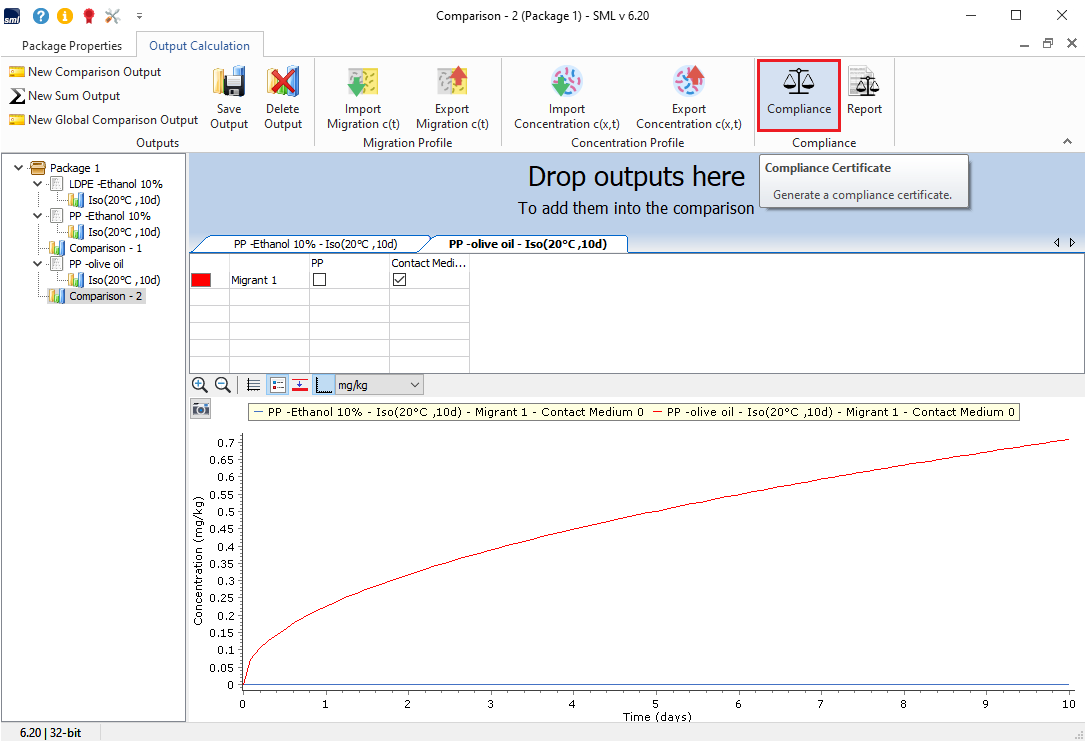Open the blue question mark help icon
The height and width of the screenshot is (742, 1086).
41,16
